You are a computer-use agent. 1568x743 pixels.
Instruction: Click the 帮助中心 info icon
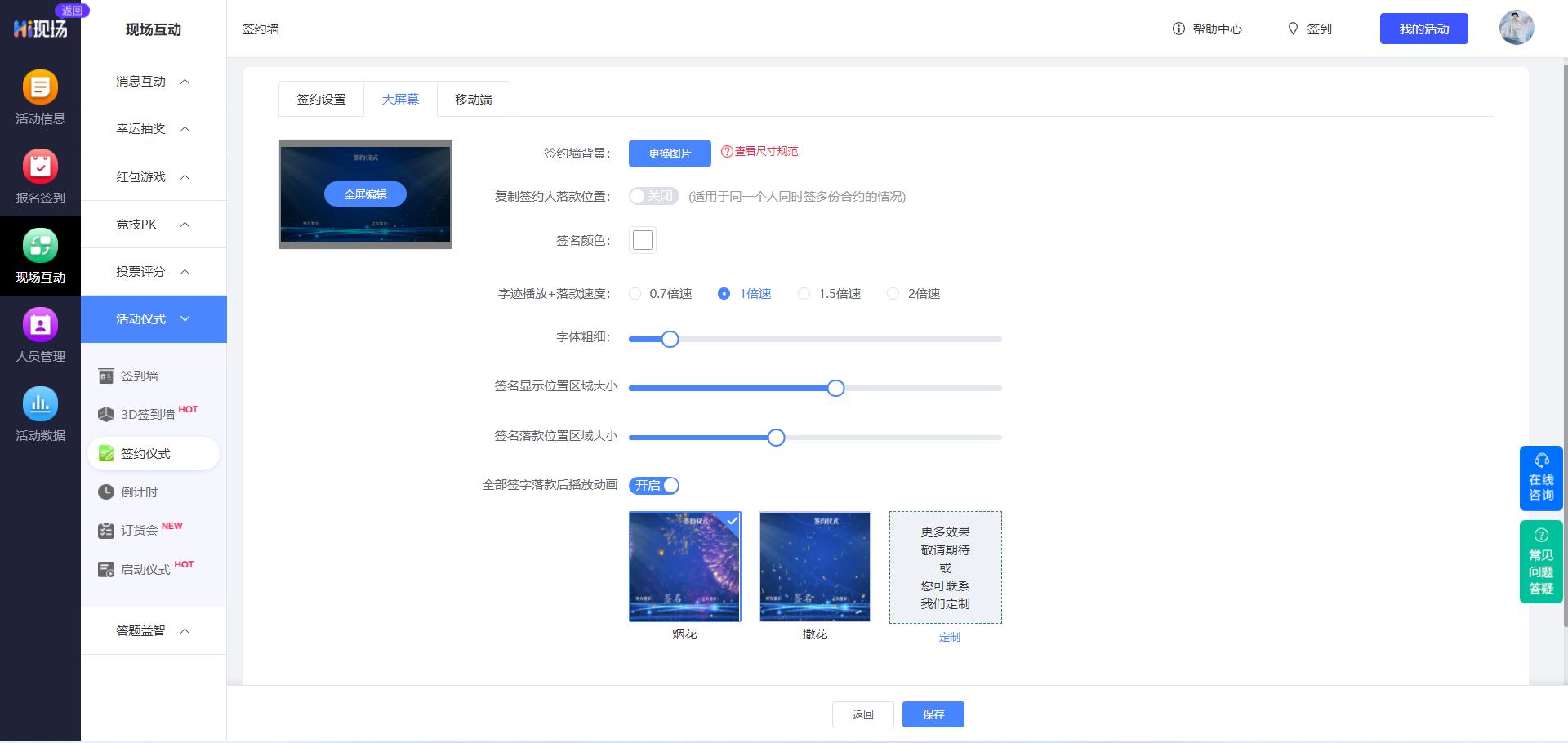click(x=1178, y=29)
